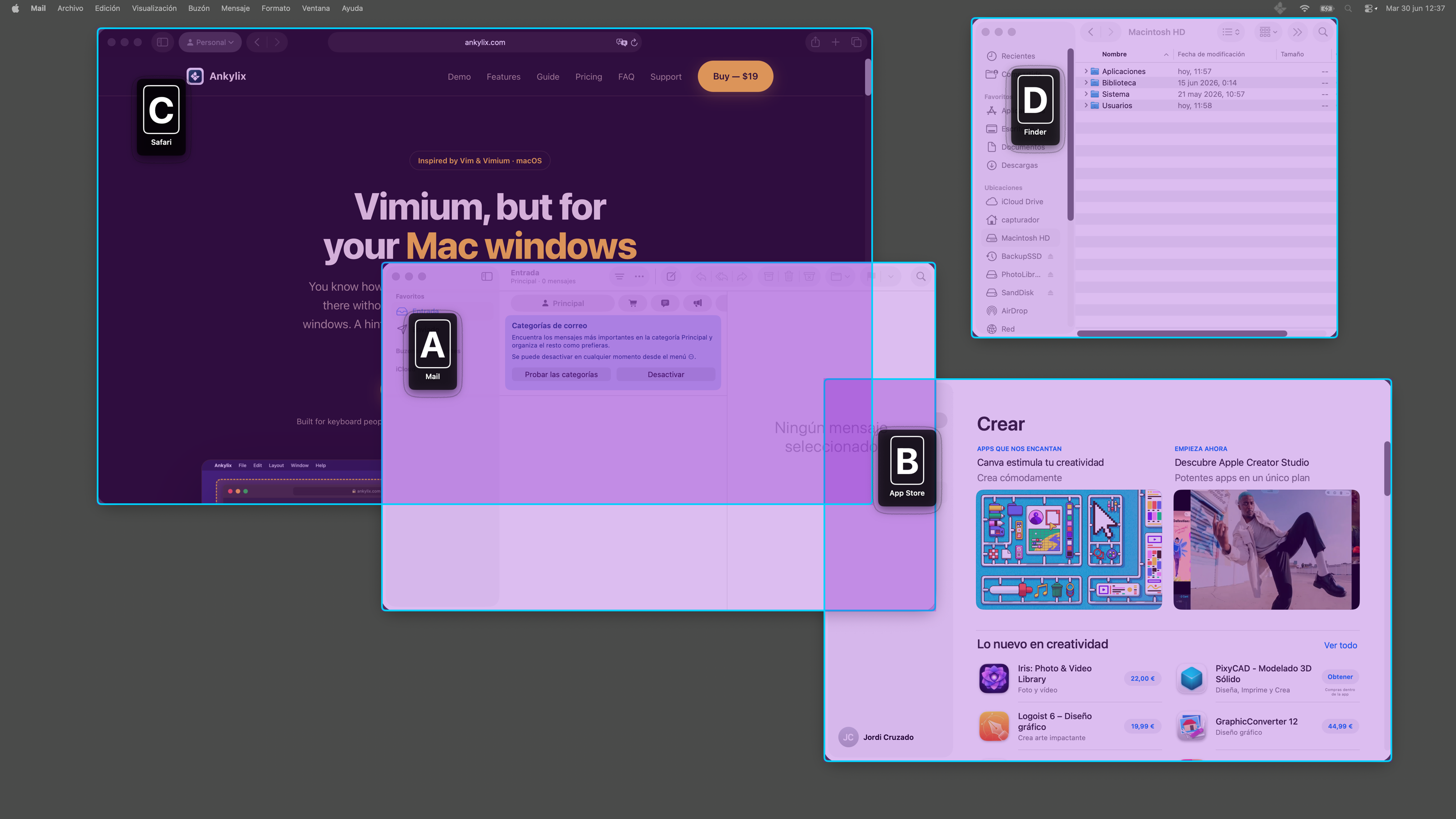This screenshot has width=1456, height=819.
Task: Click the Buy — $19 button
Action: pos(735,76)
